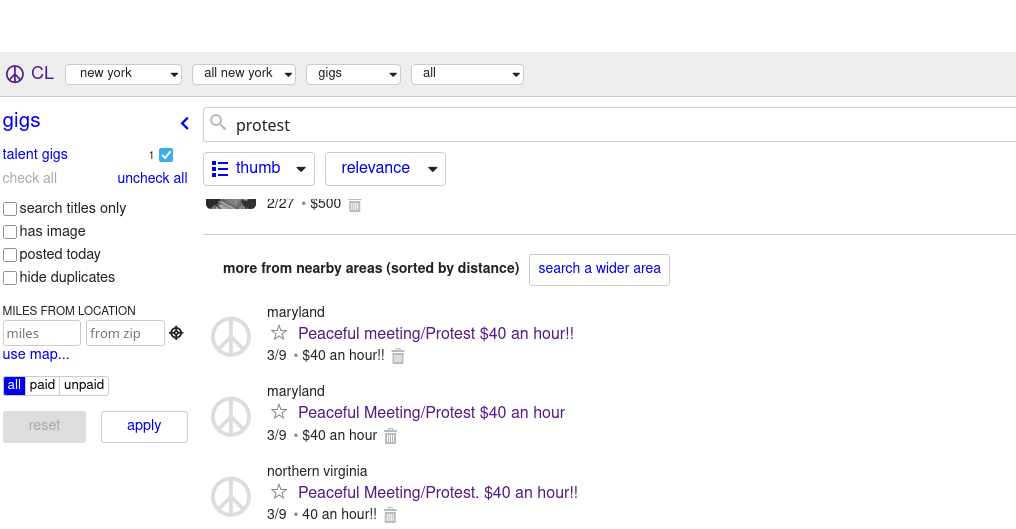1016x529 pixels.
Task: Hide the $500 posting with trash icon
Action: click(354, 205)
